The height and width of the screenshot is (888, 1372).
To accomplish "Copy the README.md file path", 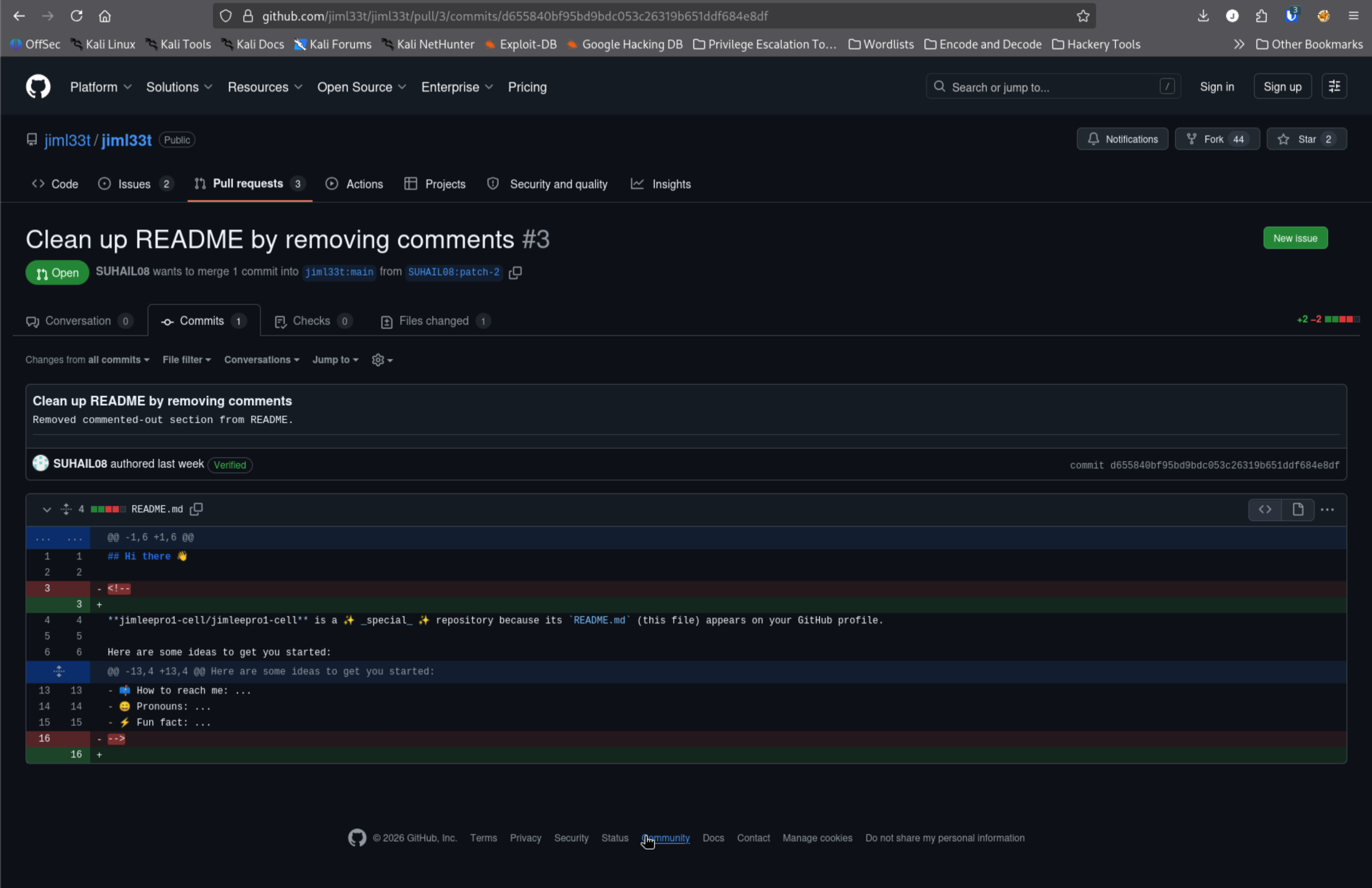I will tap(197, 509).
